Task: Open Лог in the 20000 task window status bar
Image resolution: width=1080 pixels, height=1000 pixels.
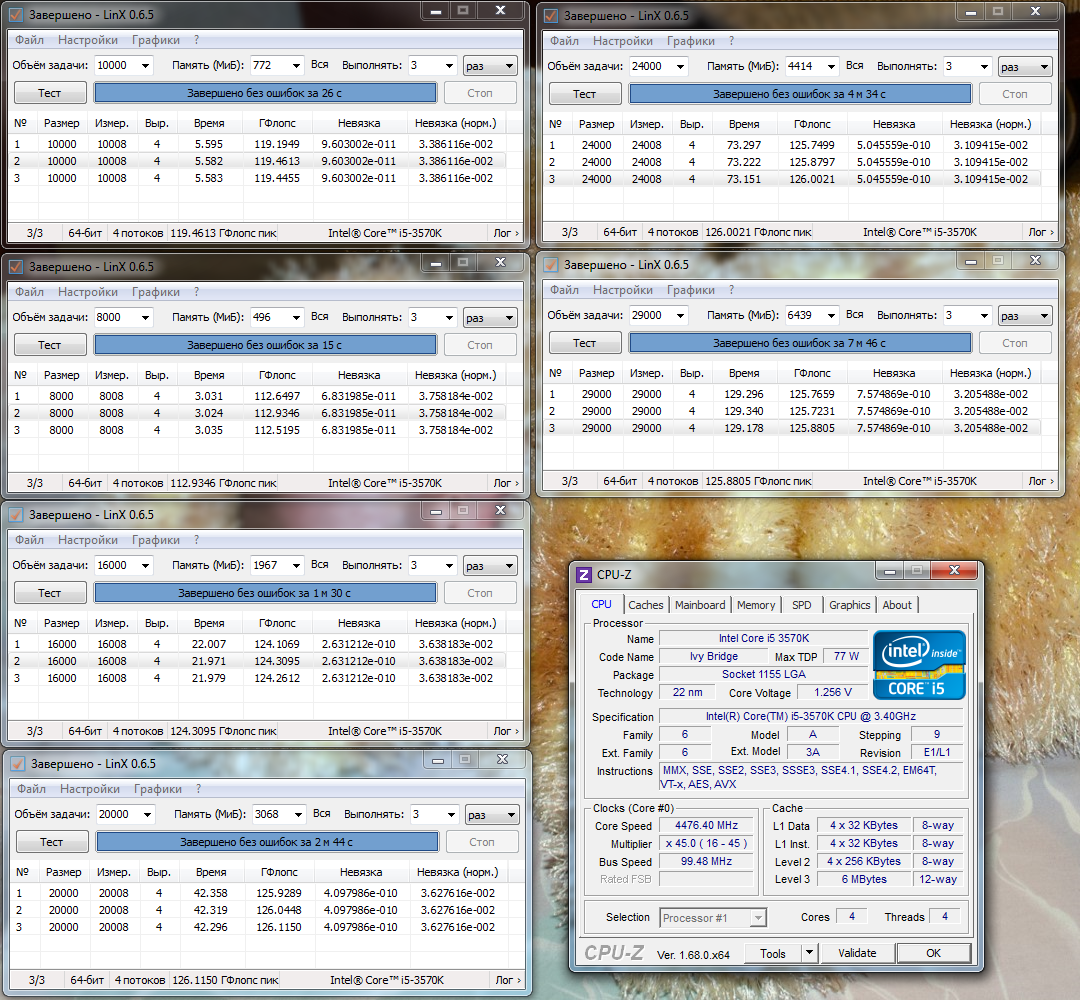Action: 508,980
